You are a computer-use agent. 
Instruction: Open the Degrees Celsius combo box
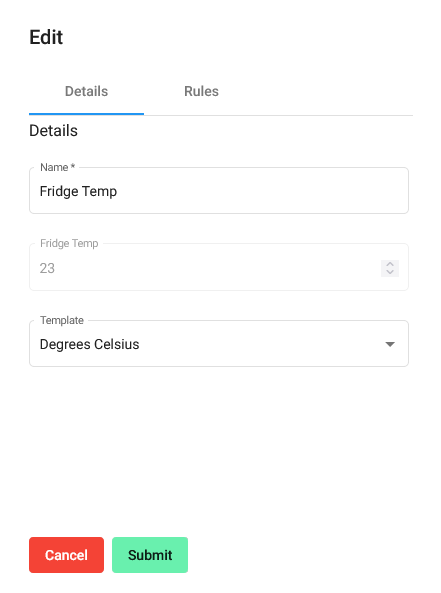[x=219, y=344]
